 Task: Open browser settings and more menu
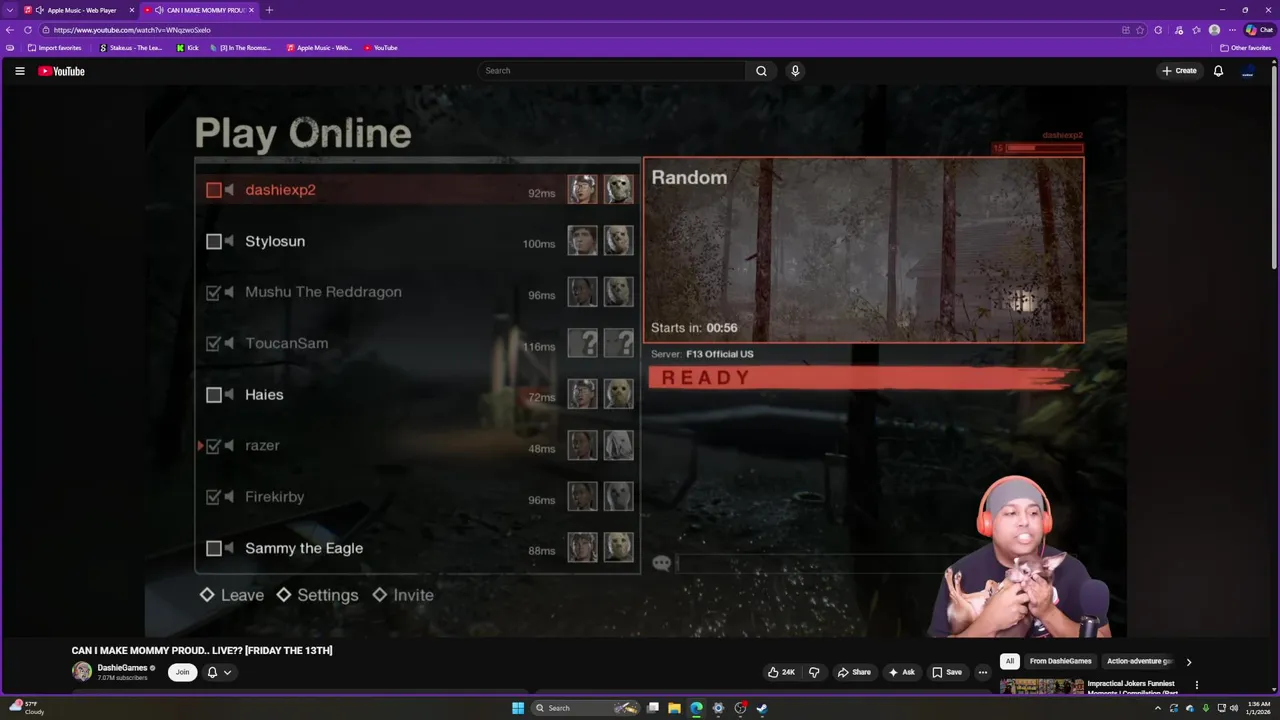pyautogui.click(x=1232, y=30)
